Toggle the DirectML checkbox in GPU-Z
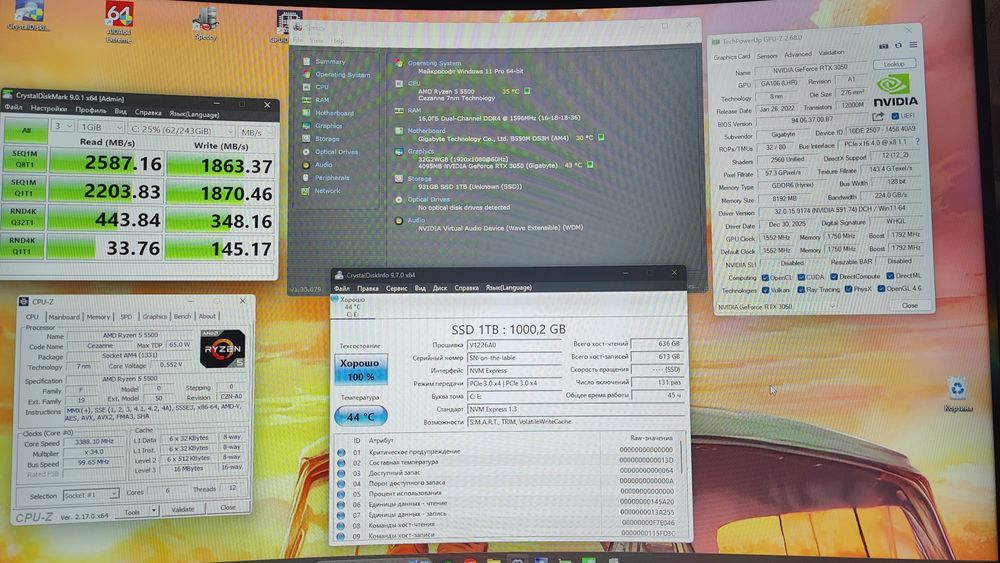The width and height of the screenshot is (1000, 563). point(890,276)
